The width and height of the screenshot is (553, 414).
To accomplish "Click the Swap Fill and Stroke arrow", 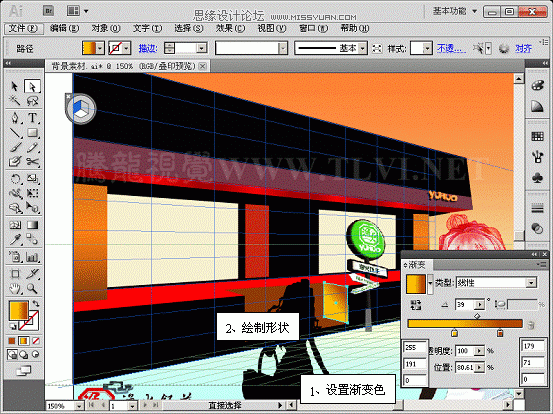I will pos(36,303).
